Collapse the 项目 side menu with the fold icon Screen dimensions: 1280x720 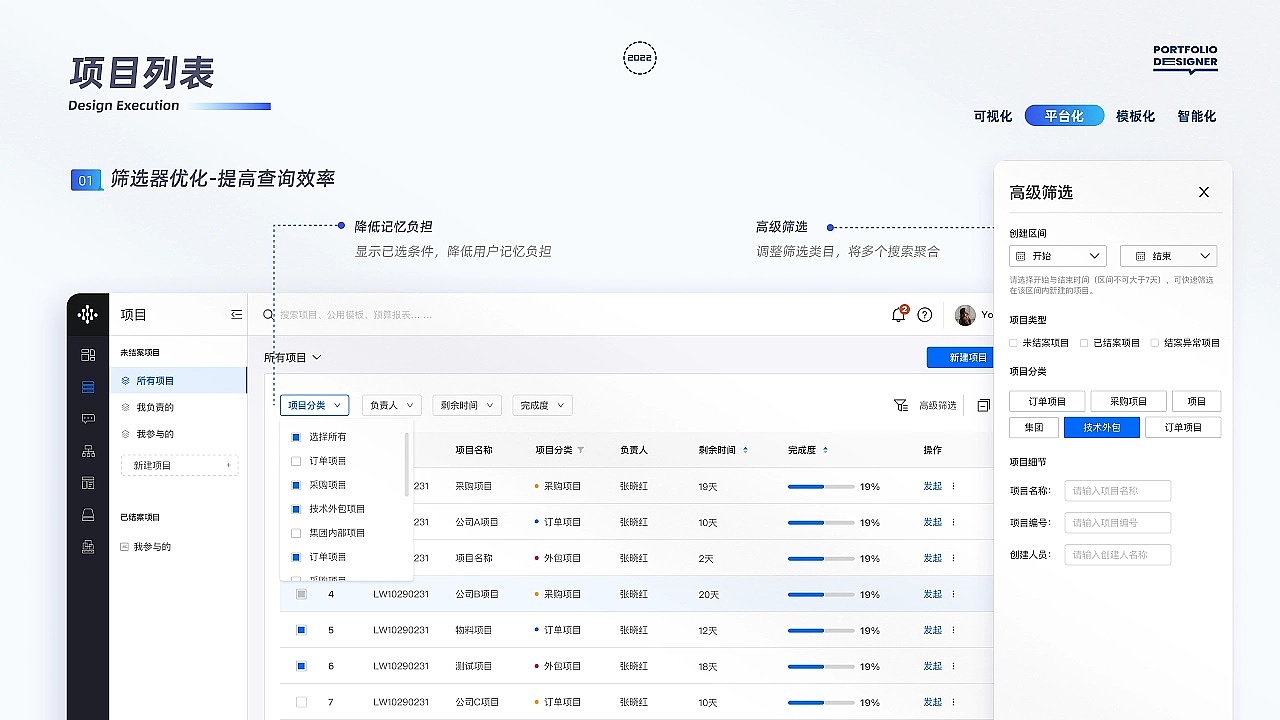pos(237,314)
